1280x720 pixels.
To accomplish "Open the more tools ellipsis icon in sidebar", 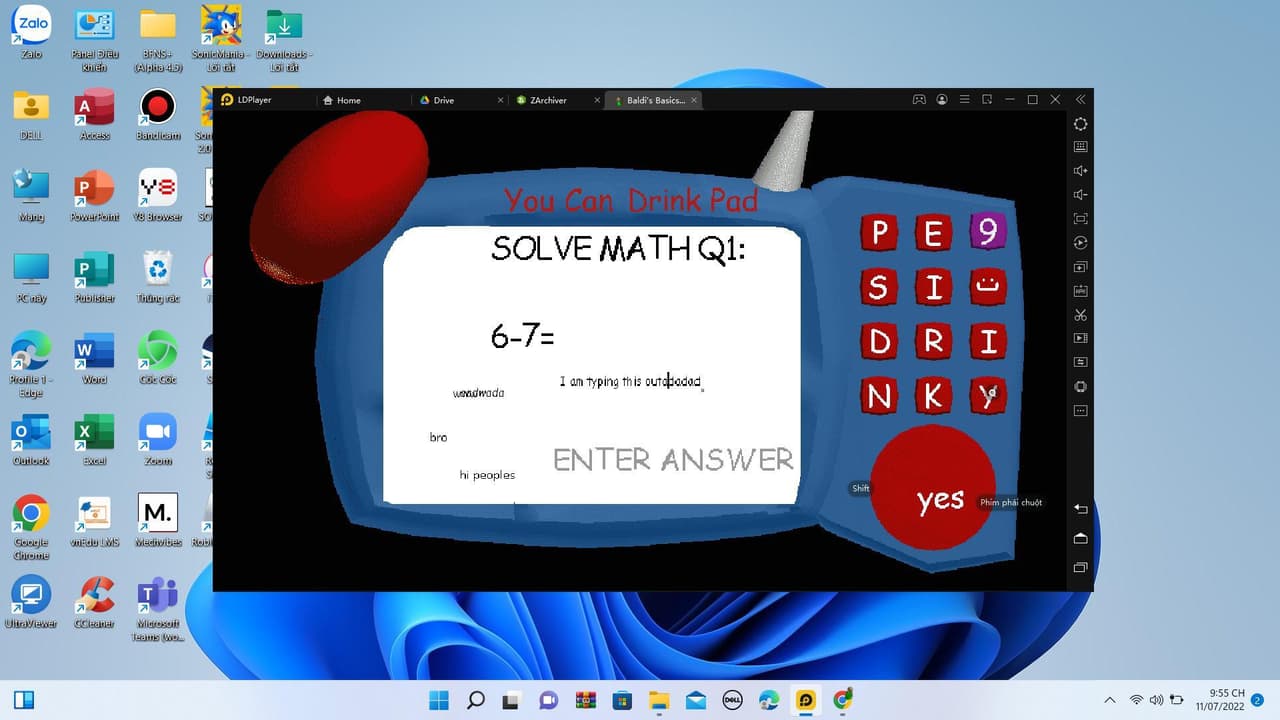I will click(x=1080, y=410).
